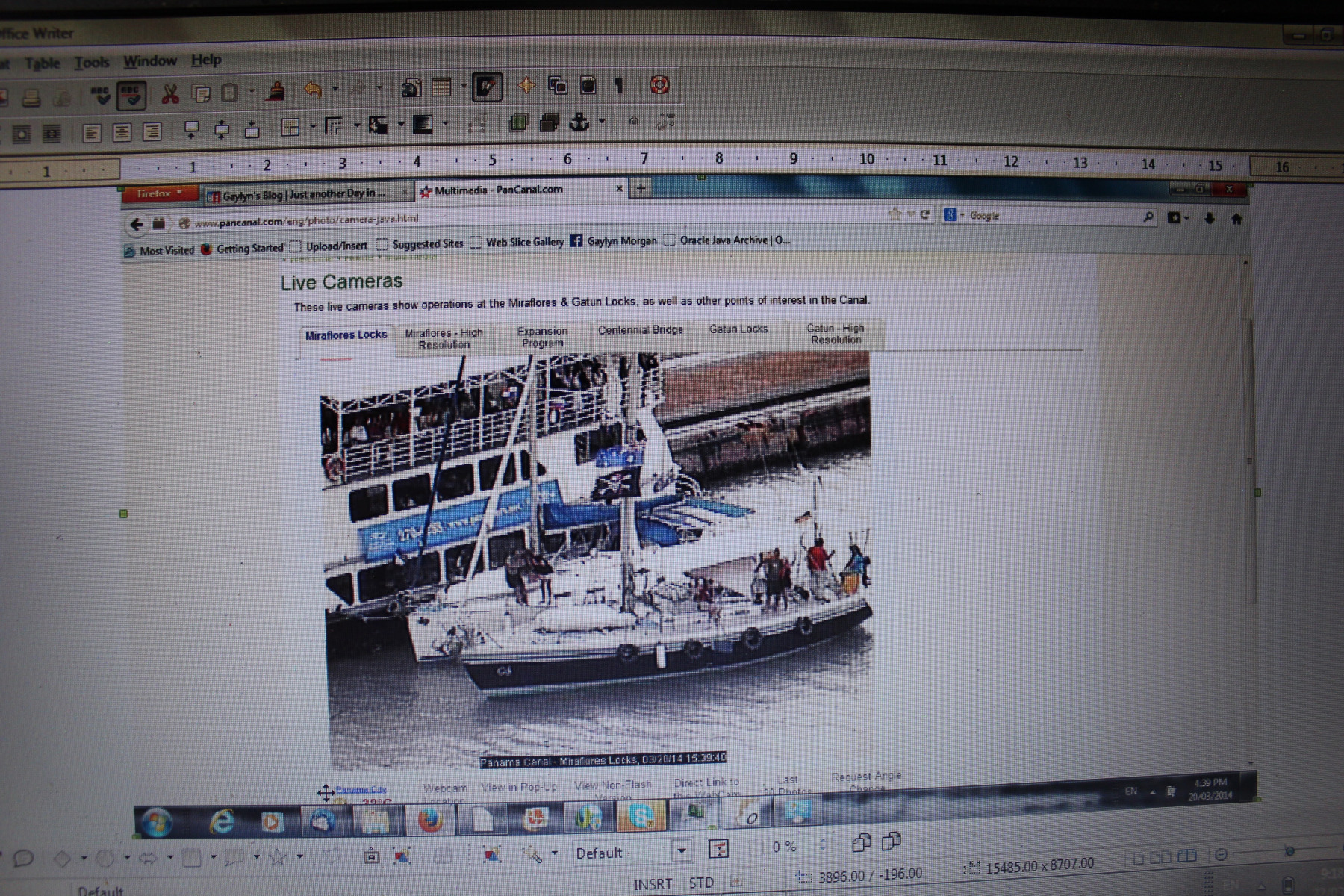The image size is (1344, 896).
Task: Align the image left
Action: [x=92, y=133]
